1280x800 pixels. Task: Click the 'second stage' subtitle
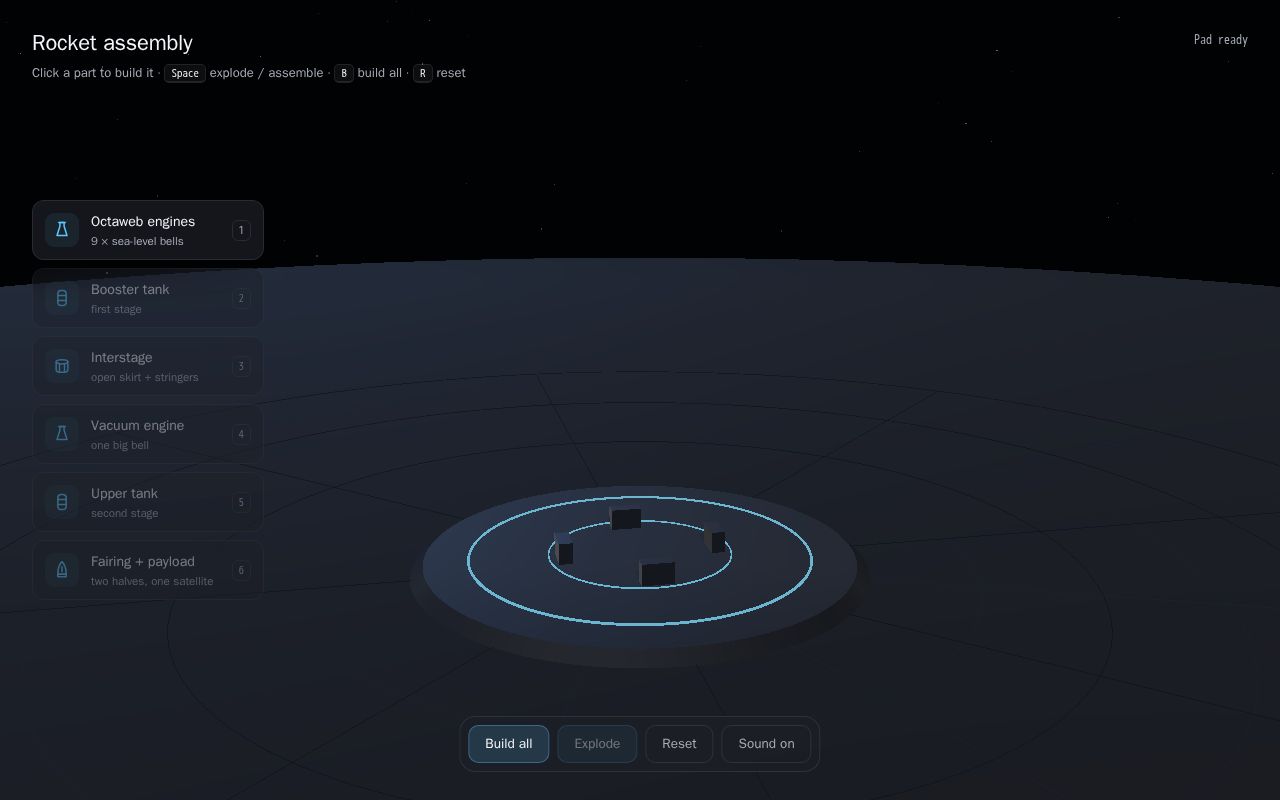(125, 514)
